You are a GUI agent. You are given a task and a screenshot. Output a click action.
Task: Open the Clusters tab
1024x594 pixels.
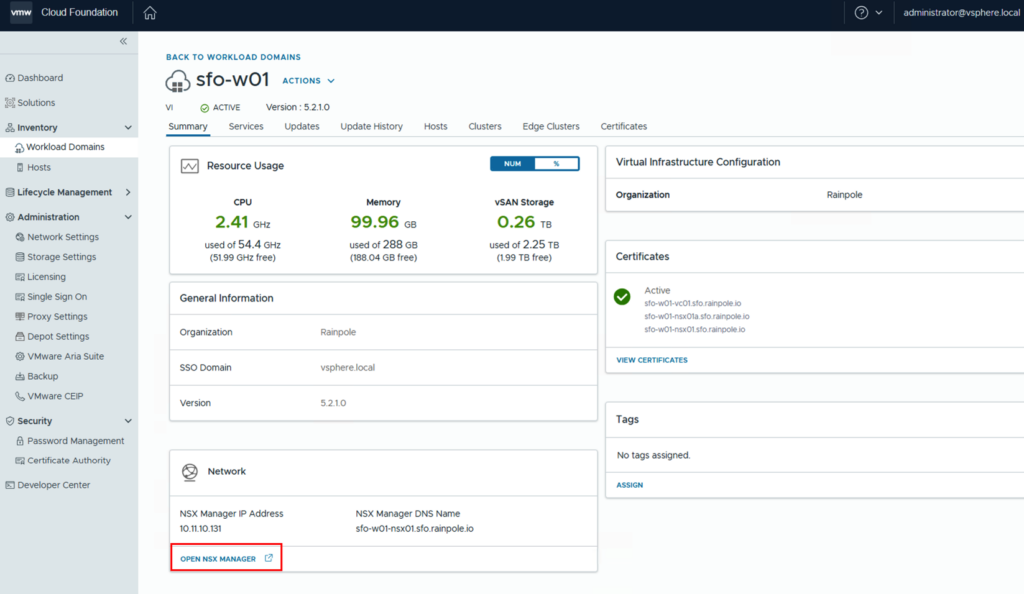click(485, 127)
